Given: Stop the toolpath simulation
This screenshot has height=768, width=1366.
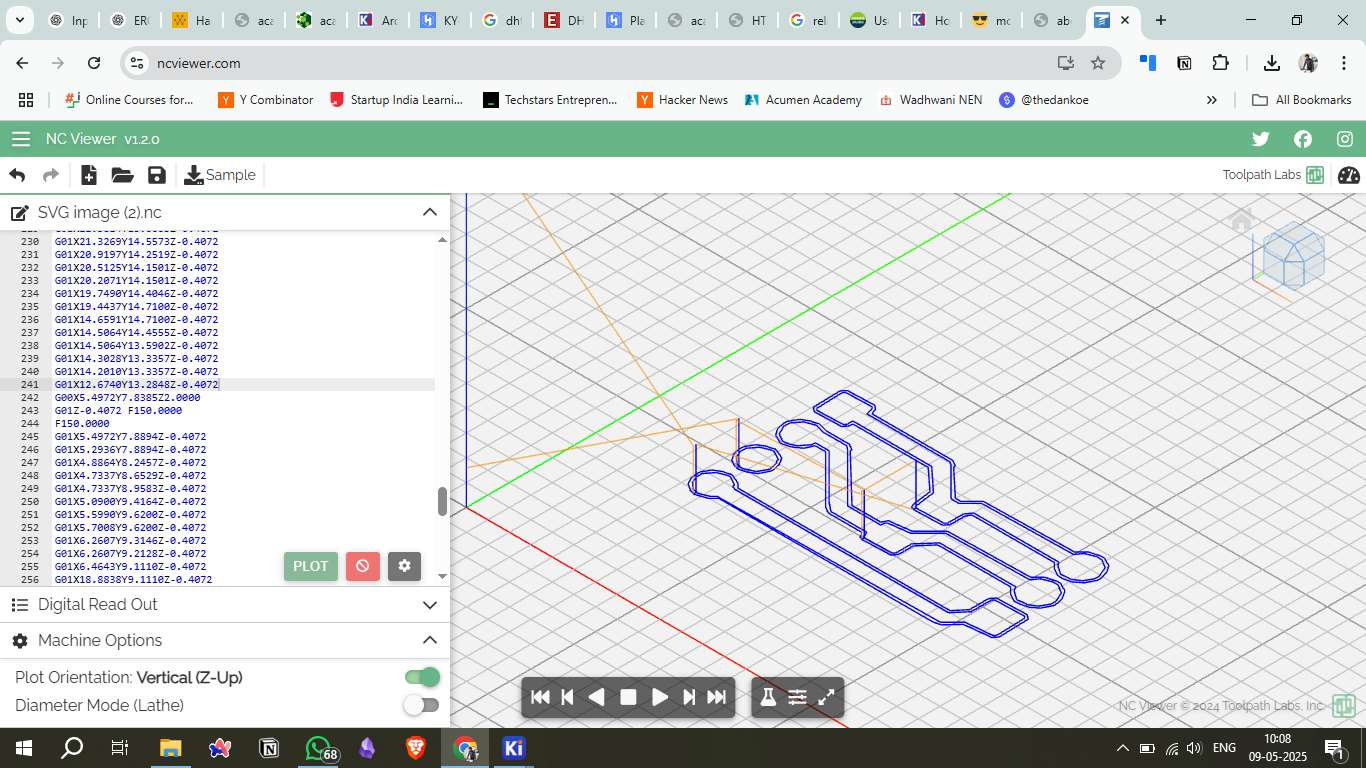Looking at the screenshot, I should 628,697.
